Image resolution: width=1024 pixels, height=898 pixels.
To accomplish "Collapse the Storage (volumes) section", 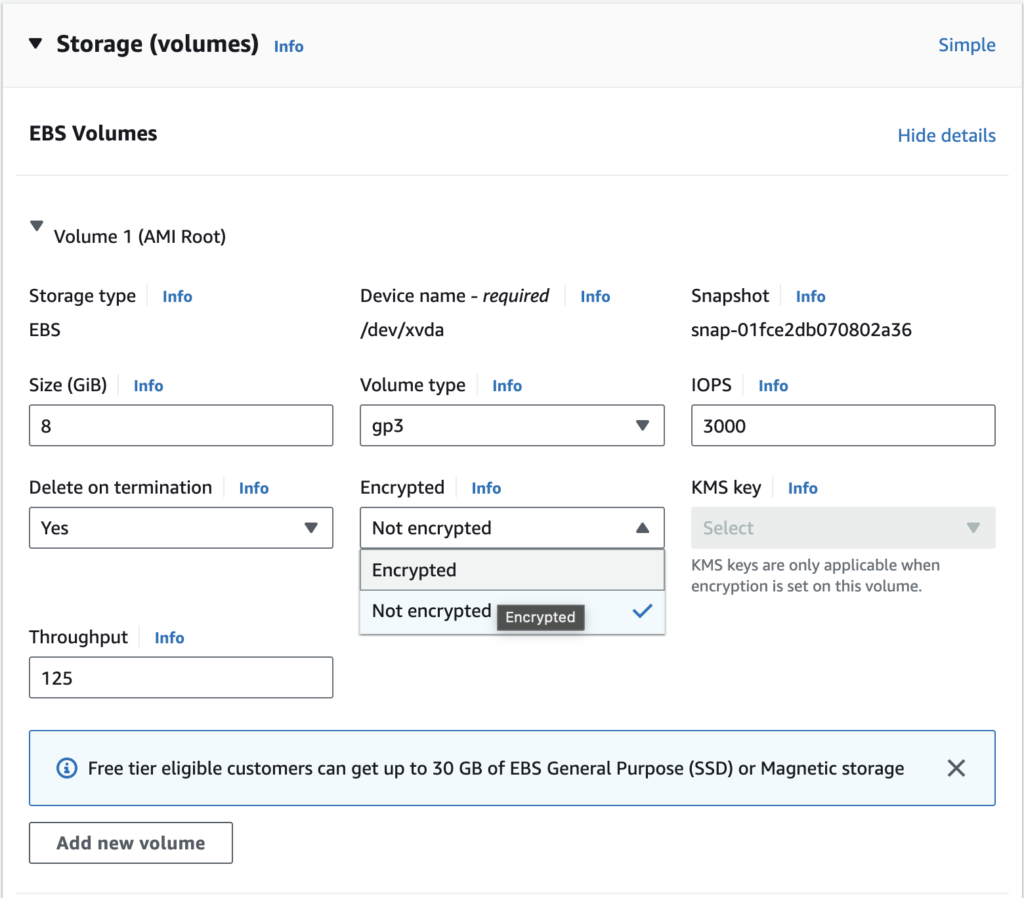I will 36,44.
